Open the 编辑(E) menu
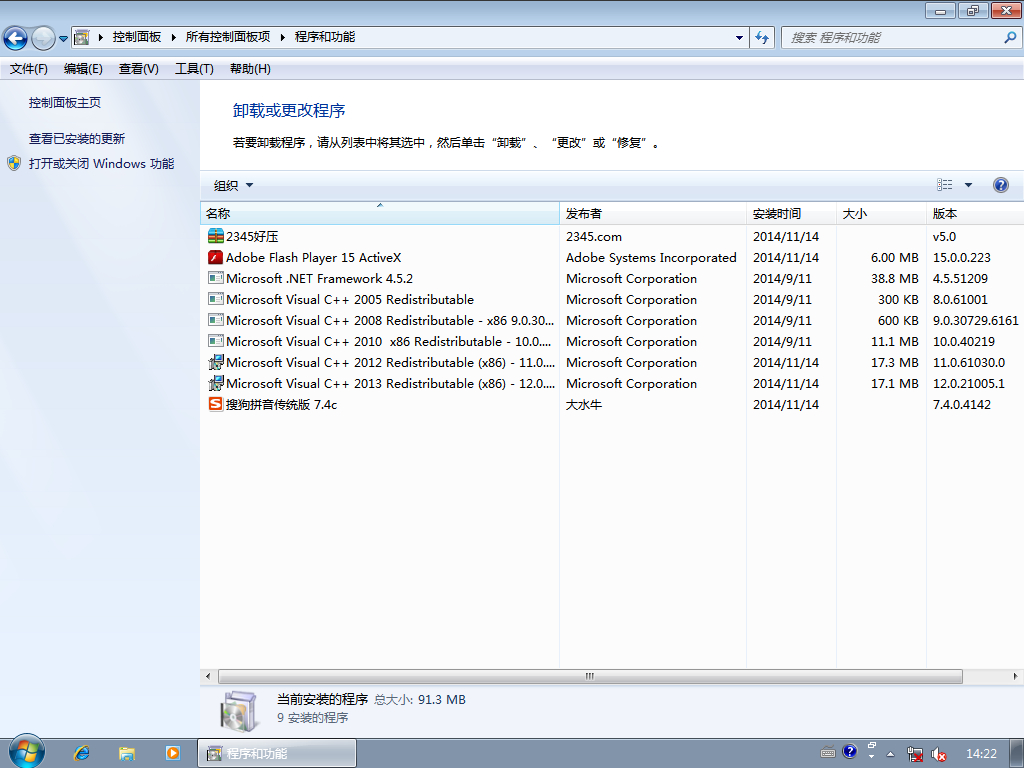1024x768 pixels. coord(84,69)
